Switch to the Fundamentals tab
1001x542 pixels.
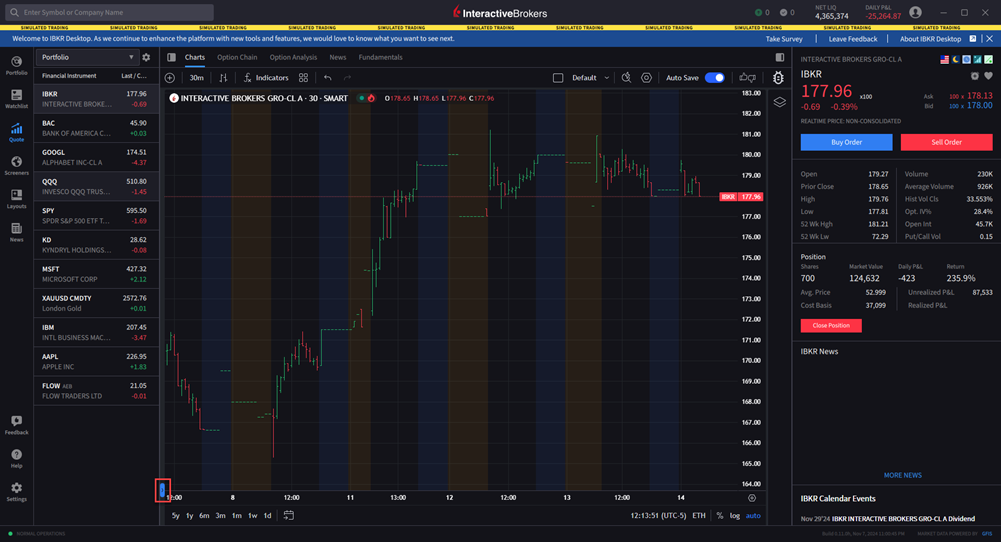click(x=380, y=57)
